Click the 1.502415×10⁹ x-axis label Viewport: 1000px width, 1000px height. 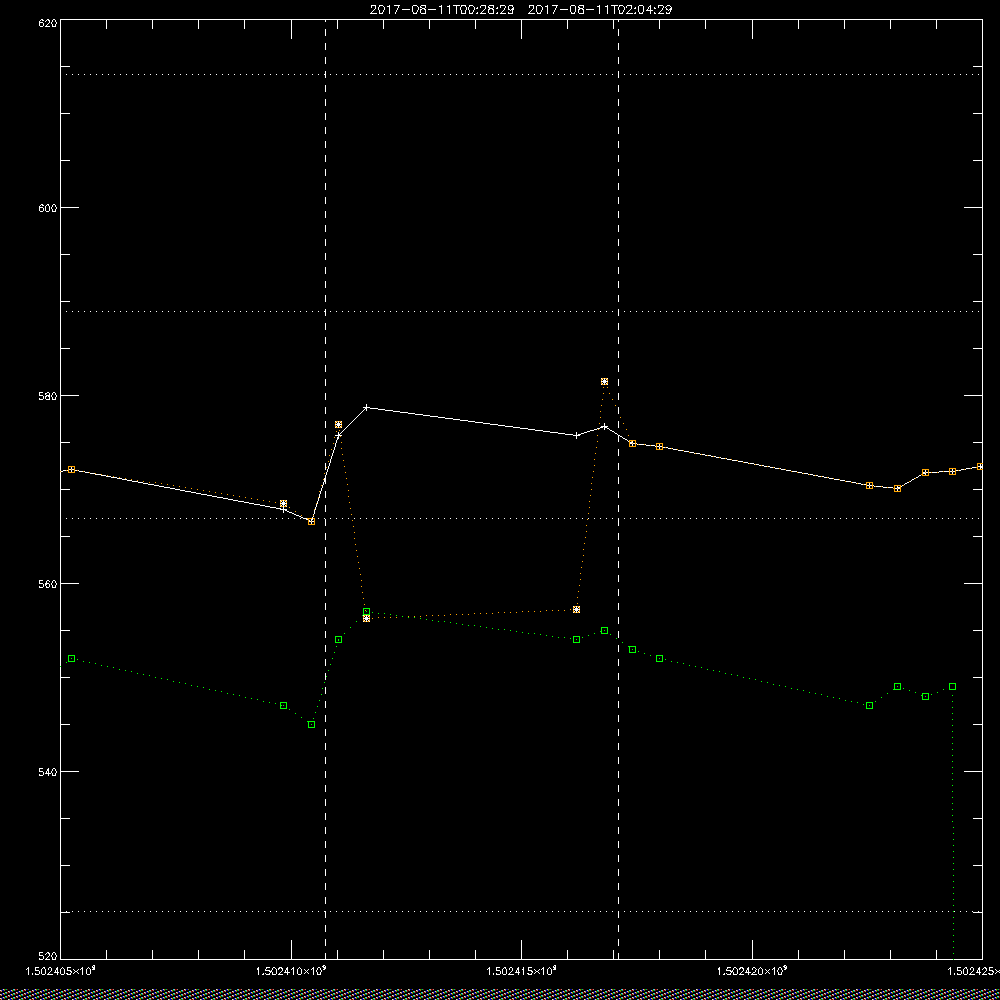pyautogui.click(x=522, y=971)
